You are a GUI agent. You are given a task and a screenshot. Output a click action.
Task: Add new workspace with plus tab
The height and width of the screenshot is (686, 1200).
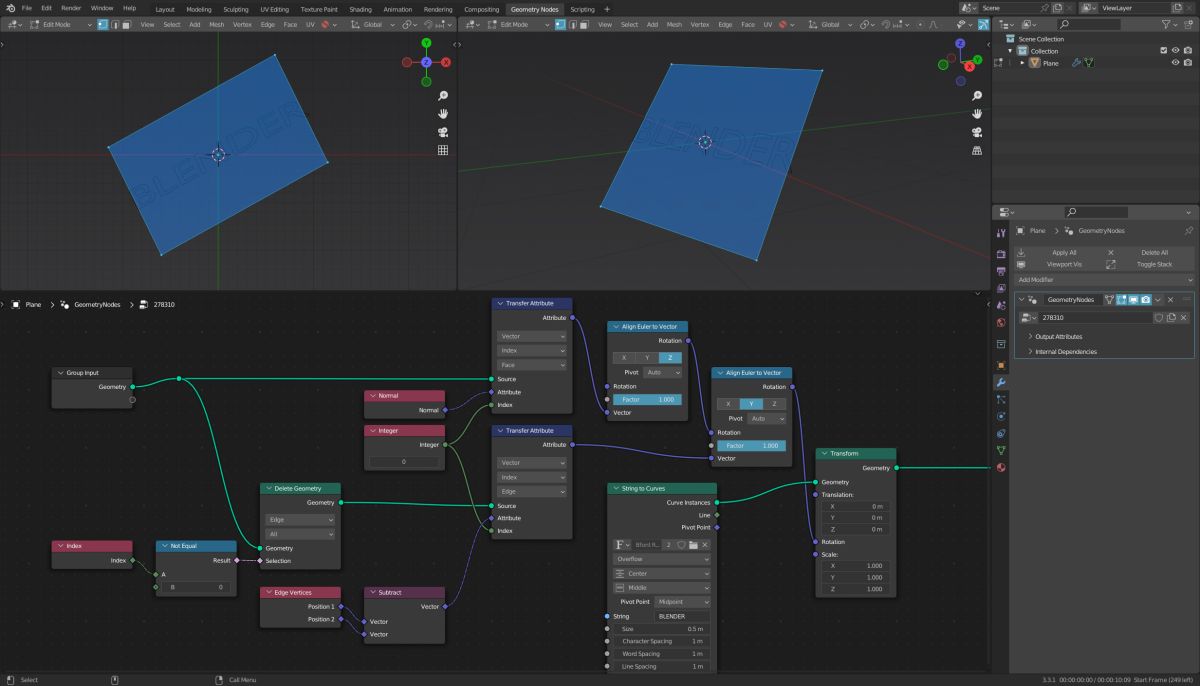tap(607, 9)
